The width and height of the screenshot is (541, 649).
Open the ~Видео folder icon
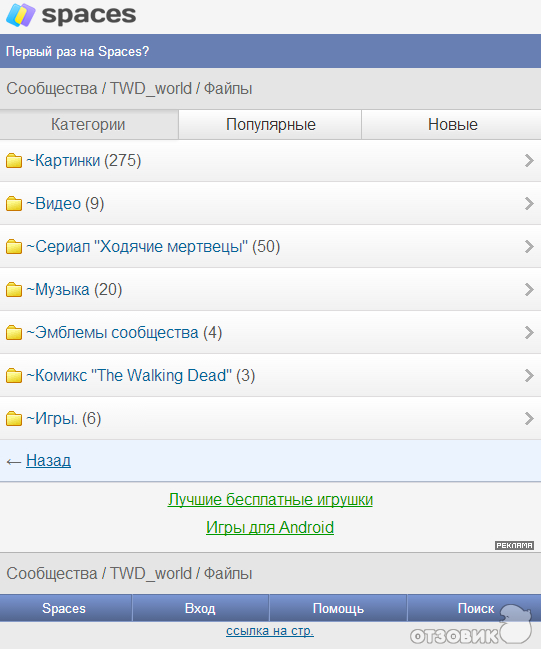pos(14,204)
